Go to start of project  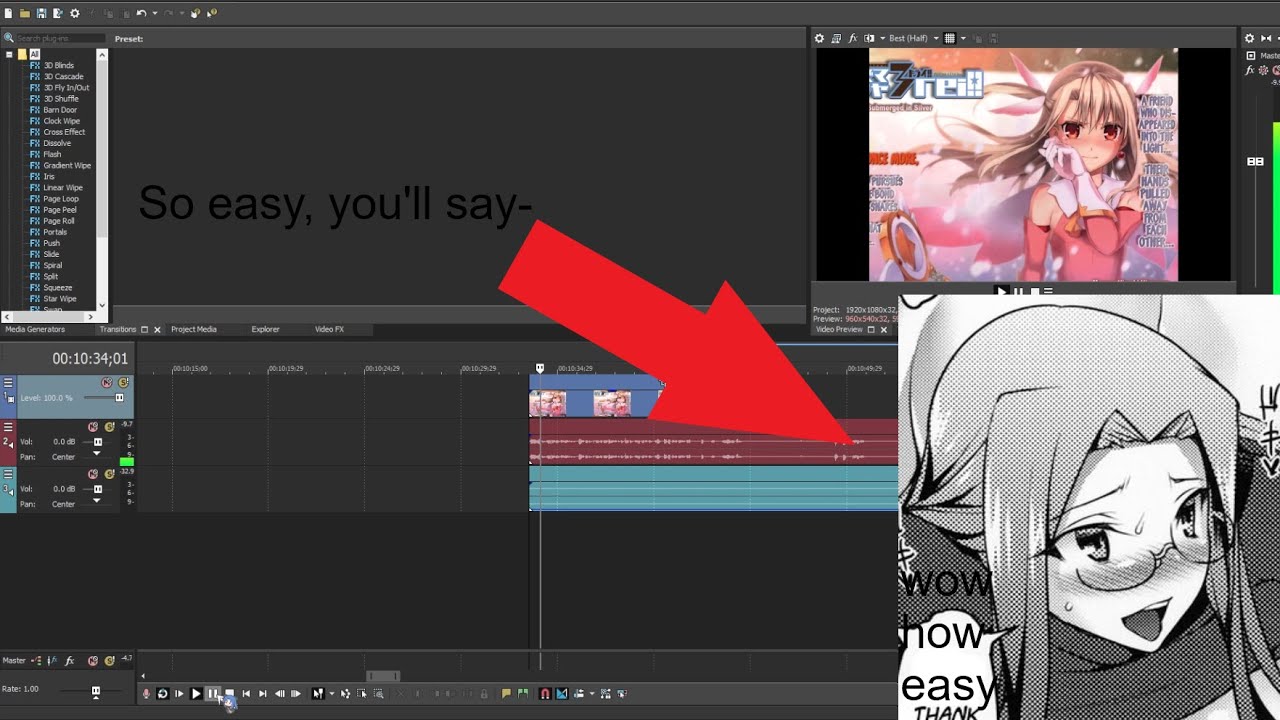(x=246, y=693)
